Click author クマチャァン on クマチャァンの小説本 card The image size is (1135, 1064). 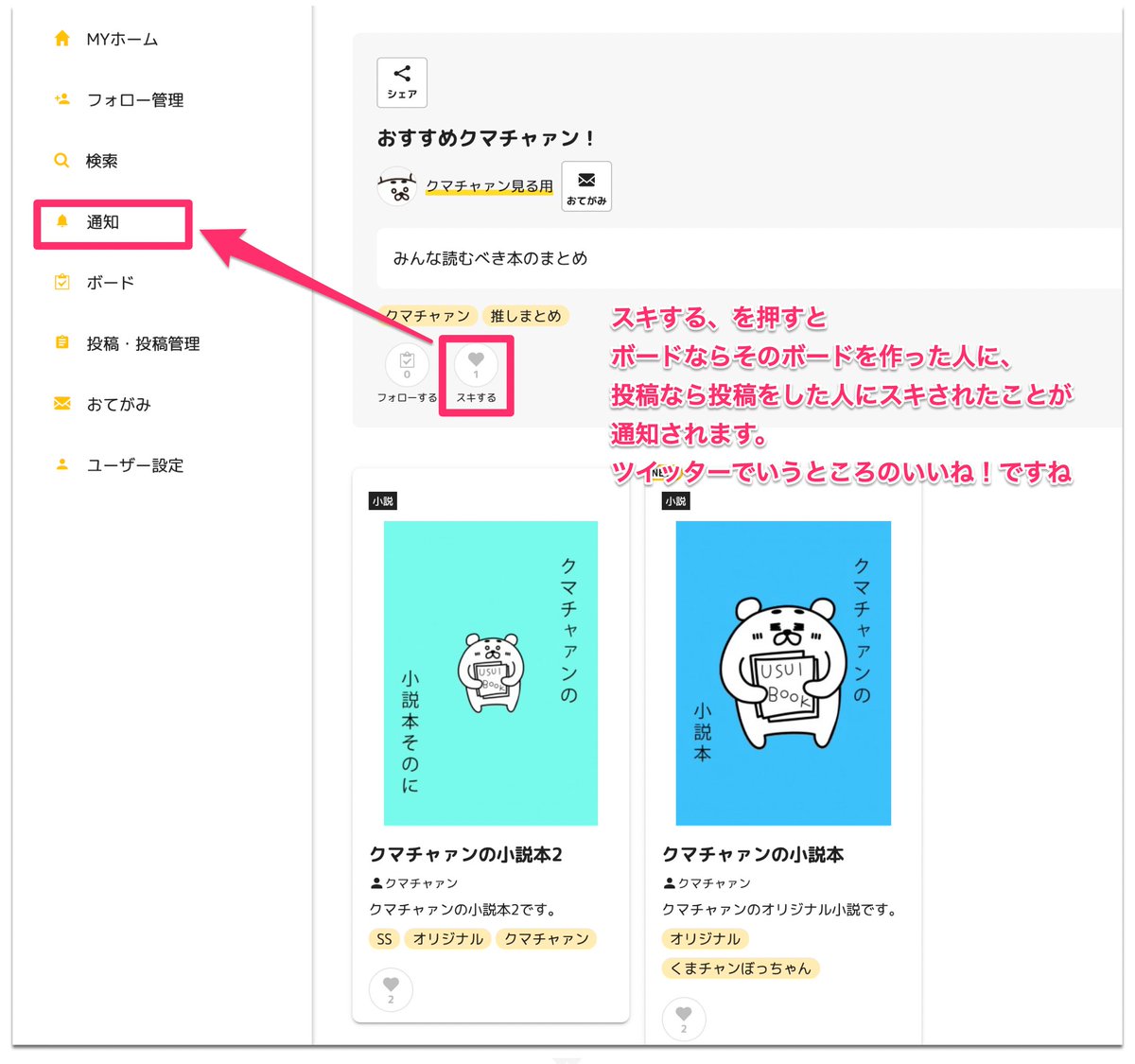(707, 883)
